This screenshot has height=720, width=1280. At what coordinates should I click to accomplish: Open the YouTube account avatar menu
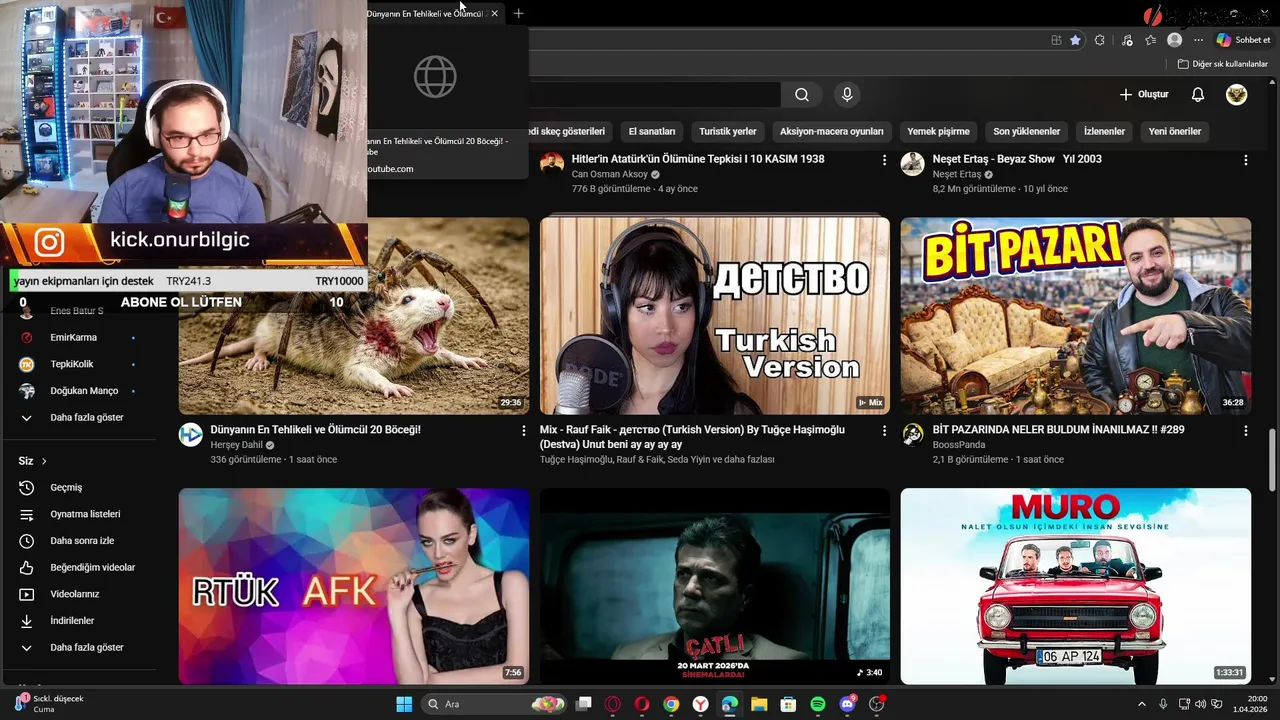[x=1237, y=95]
